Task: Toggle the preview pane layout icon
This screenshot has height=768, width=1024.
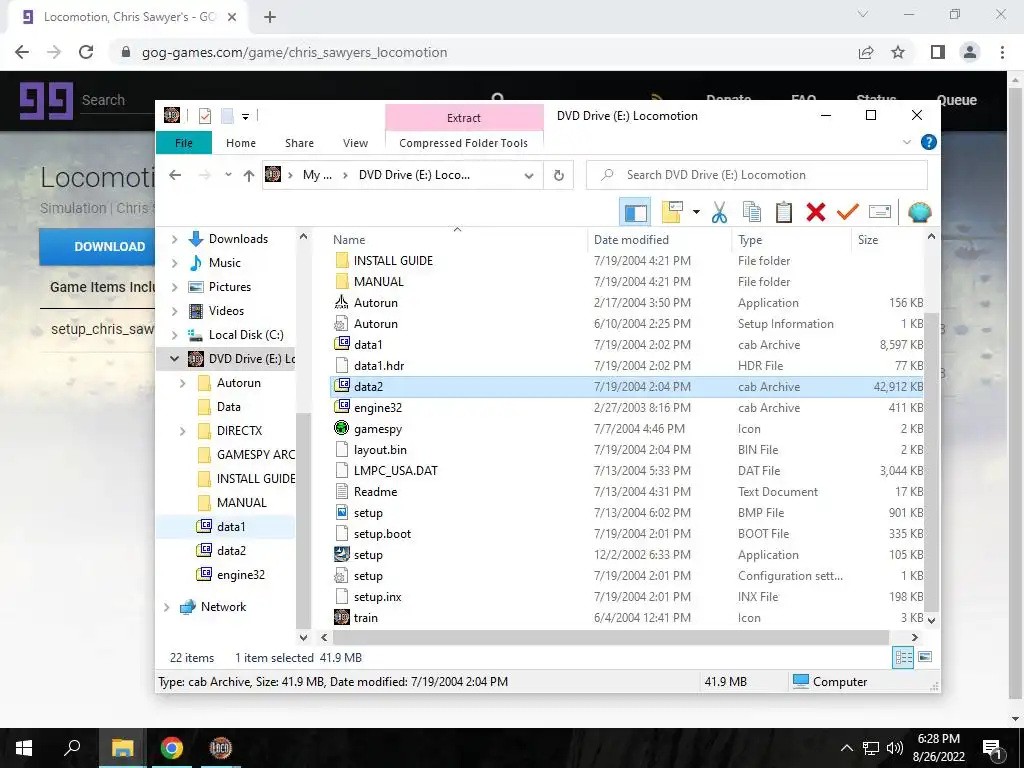Action: pos(635,212)
